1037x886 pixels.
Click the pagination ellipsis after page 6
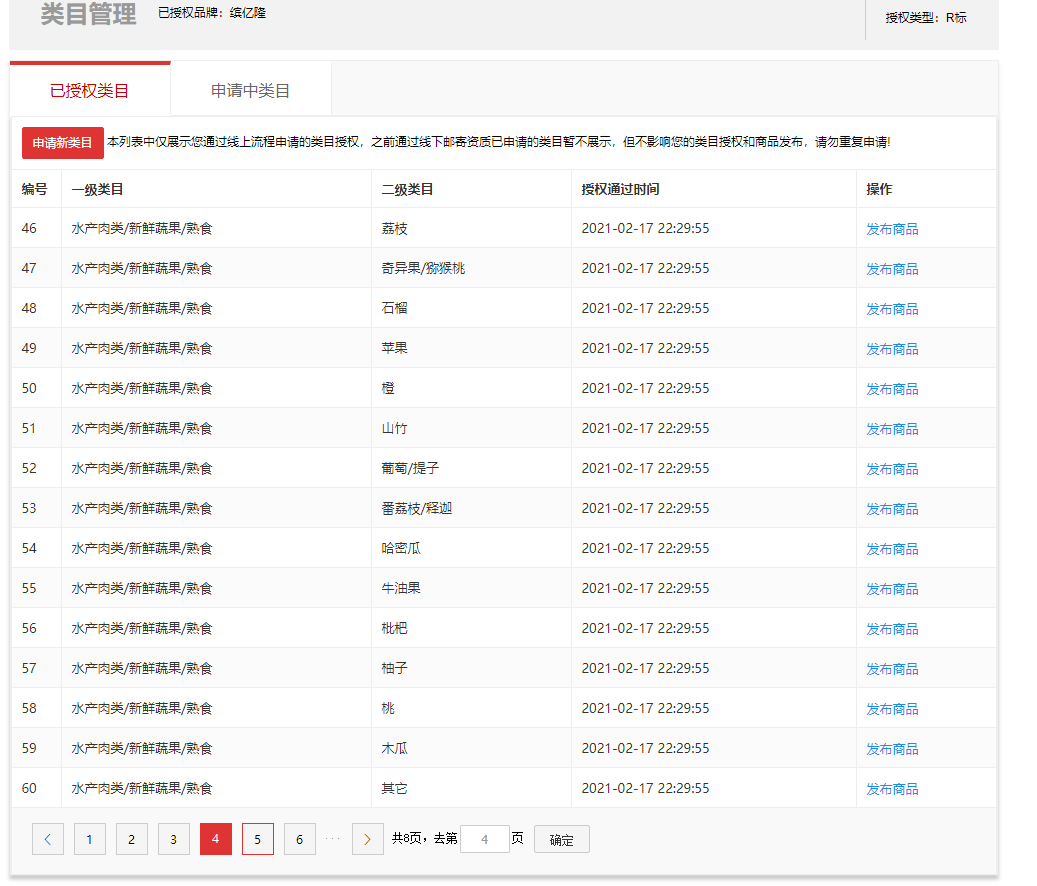click(333, 839)
